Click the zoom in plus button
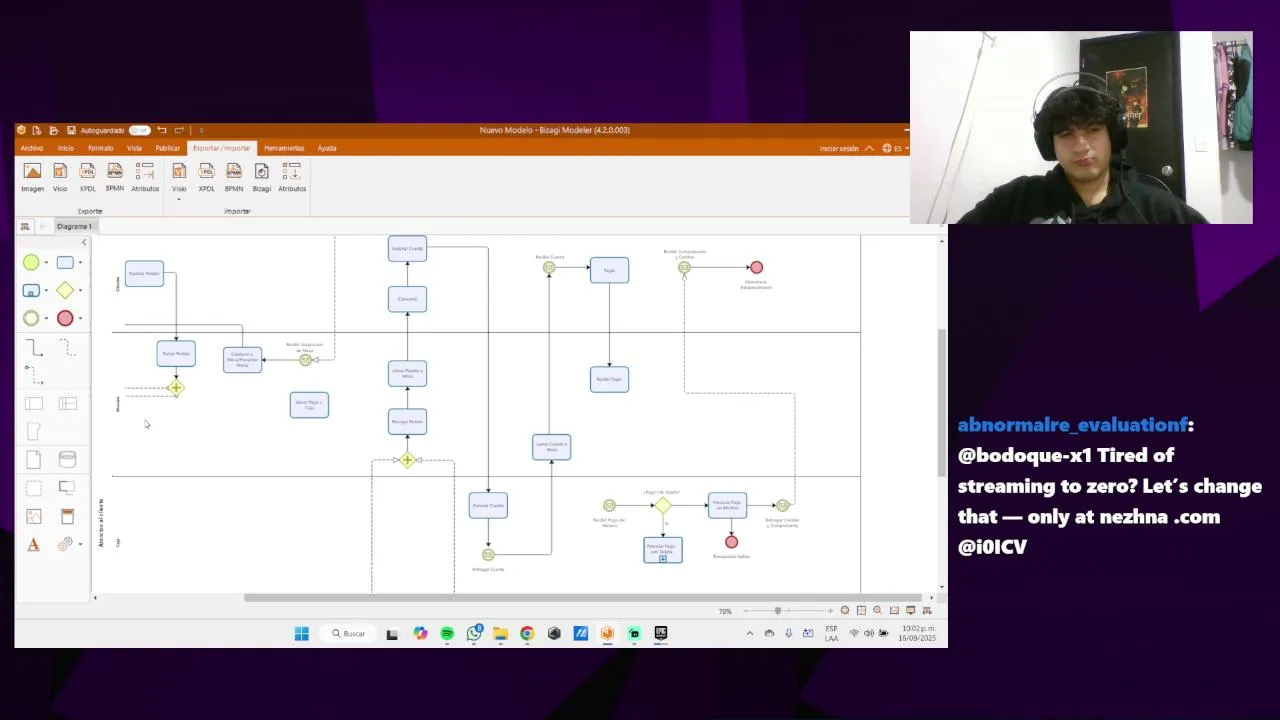 [829, 610]
